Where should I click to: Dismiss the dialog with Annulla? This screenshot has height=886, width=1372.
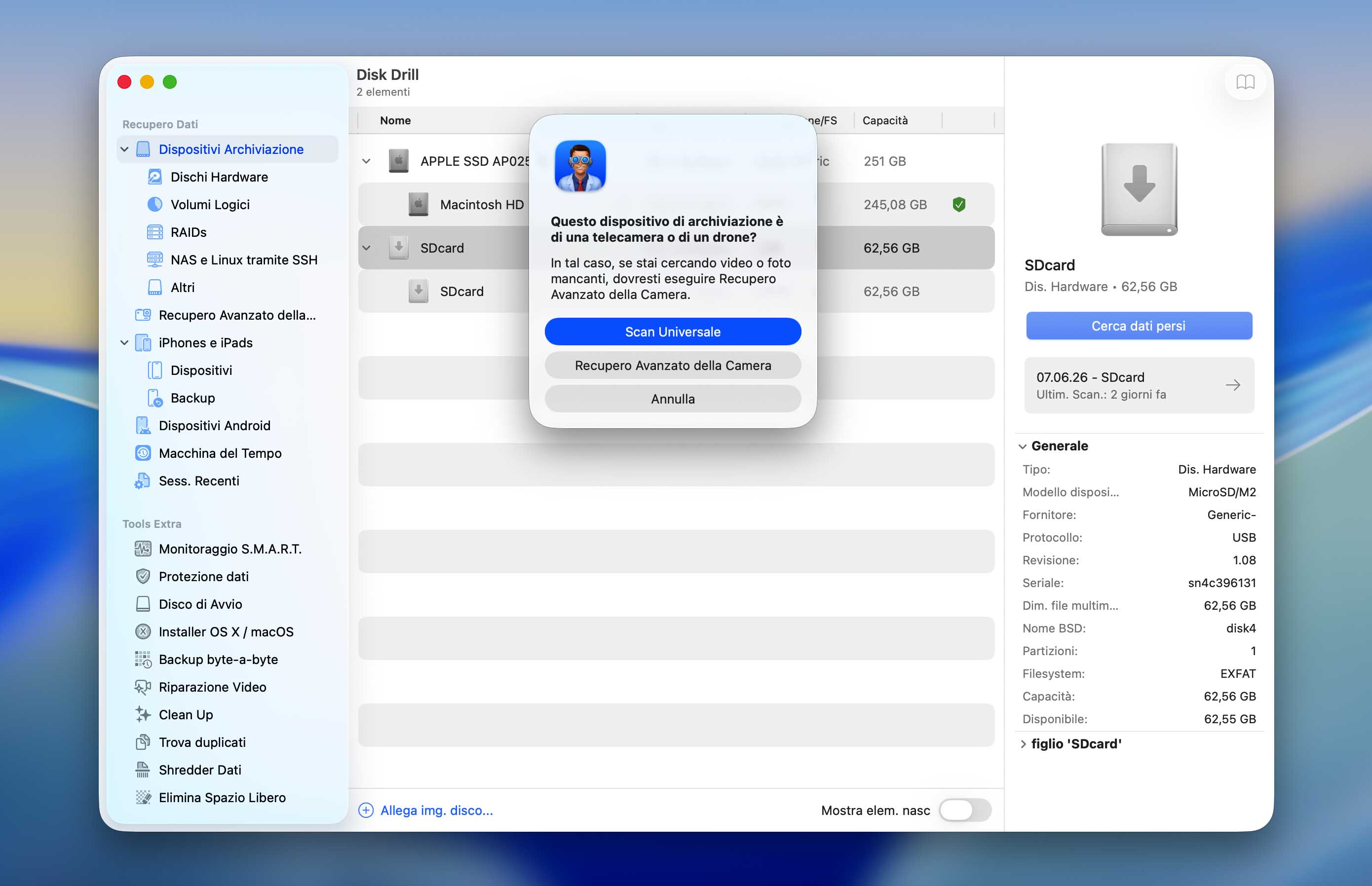(673, 398)
